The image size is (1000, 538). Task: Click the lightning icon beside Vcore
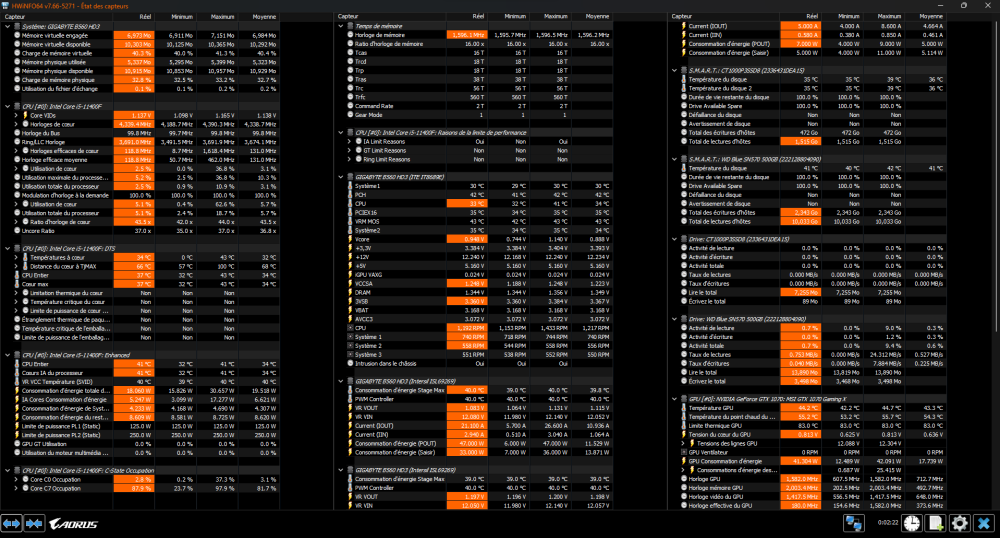(350, 239)
